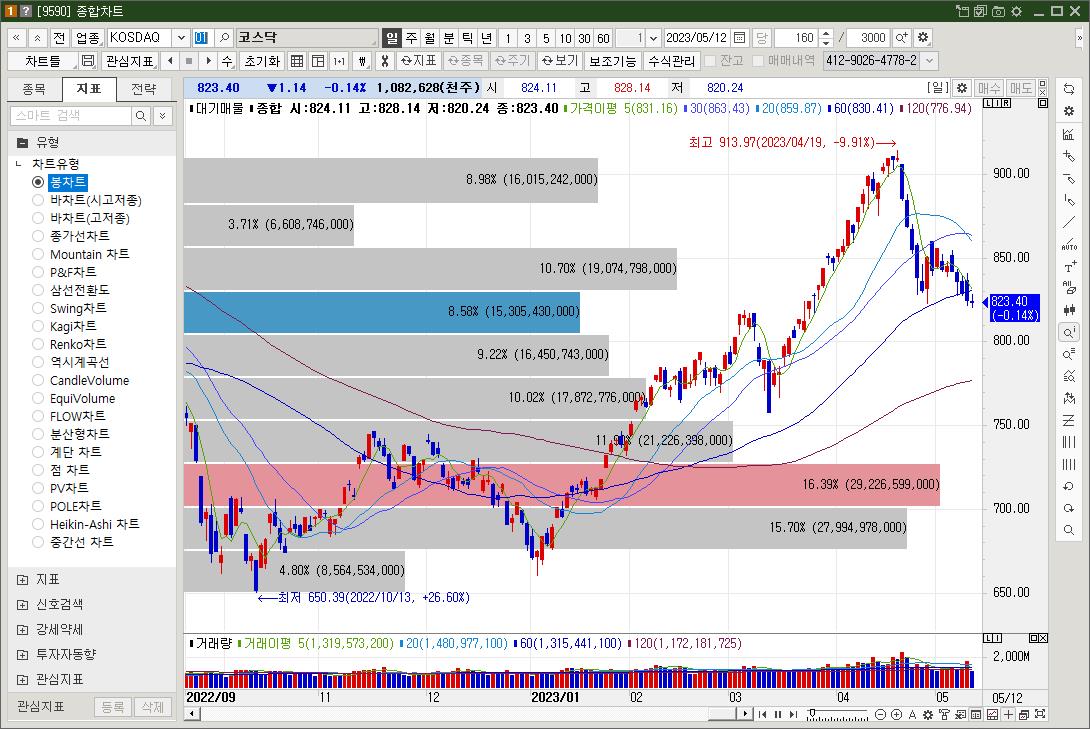Select Mountain 차트 radio option
This screenshot has height=729, width=1090.
[38, 254]
